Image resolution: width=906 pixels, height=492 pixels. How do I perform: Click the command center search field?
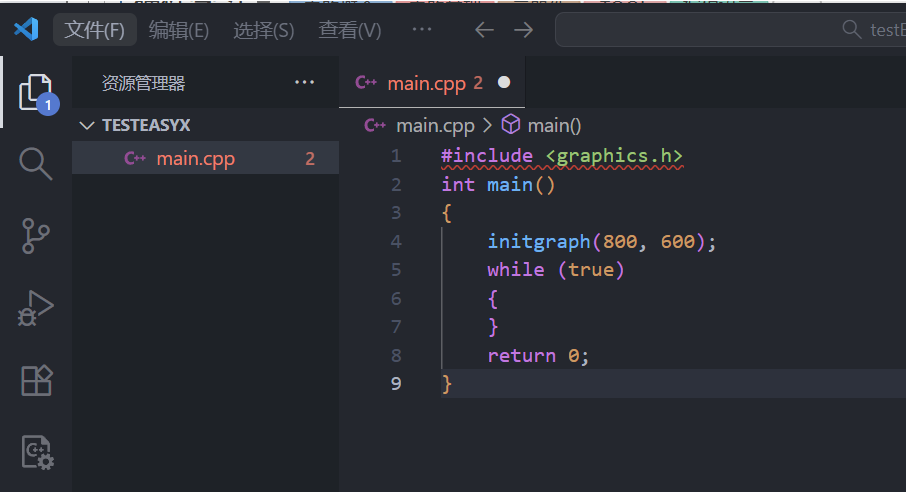pos(730,29)
